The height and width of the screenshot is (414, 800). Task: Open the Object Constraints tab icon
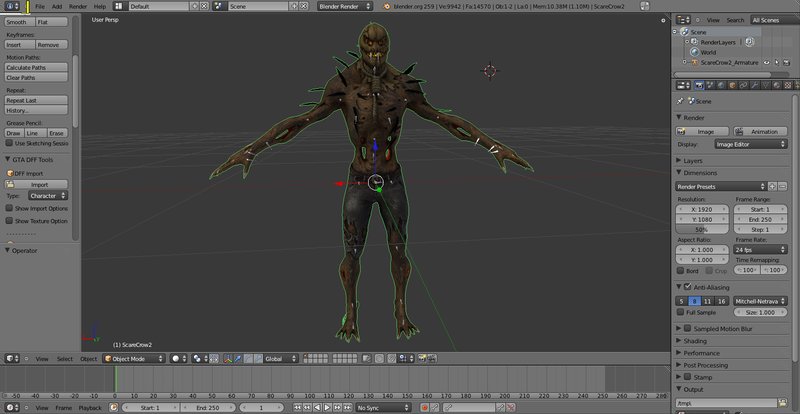pyautogui.click(x=743, y=85)
